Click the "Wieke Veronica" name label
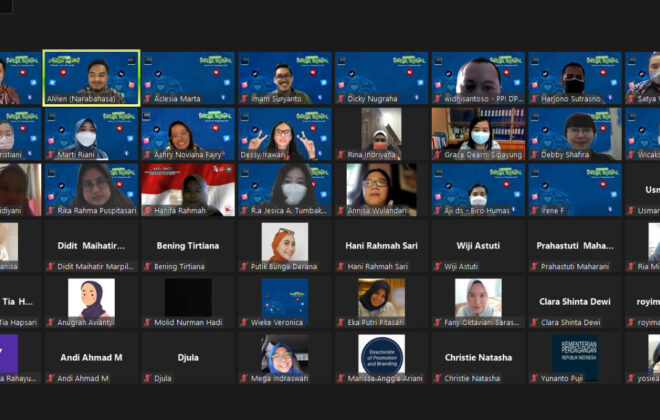Screen dimensions: 660x420 pos(277,322)
